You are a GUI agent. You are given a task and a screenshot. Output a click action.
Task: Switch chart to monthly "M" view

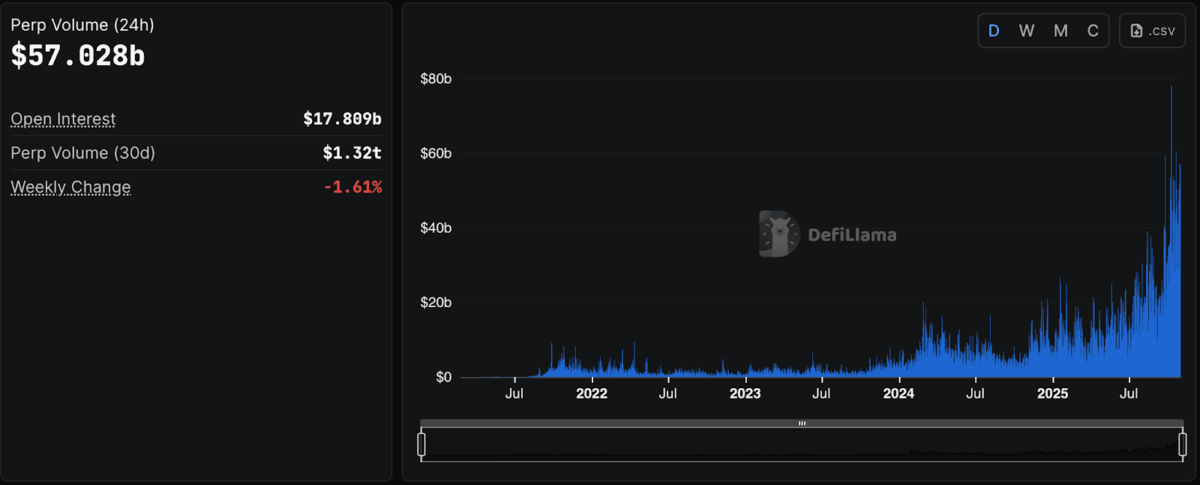point(1060,31)
